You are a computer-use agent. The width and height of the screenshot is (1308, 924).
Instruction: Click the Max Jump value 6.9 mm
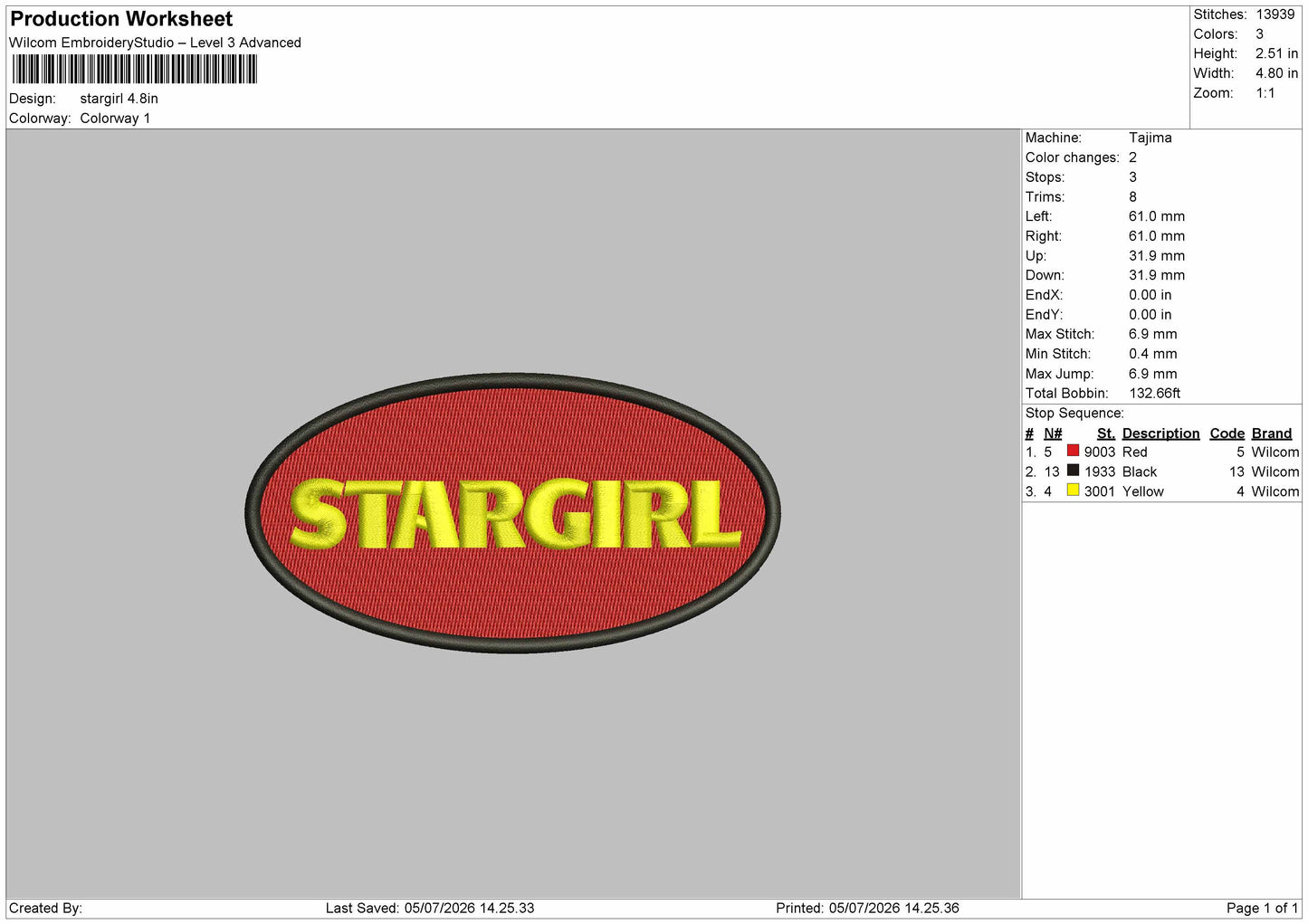click(1152, 374)
